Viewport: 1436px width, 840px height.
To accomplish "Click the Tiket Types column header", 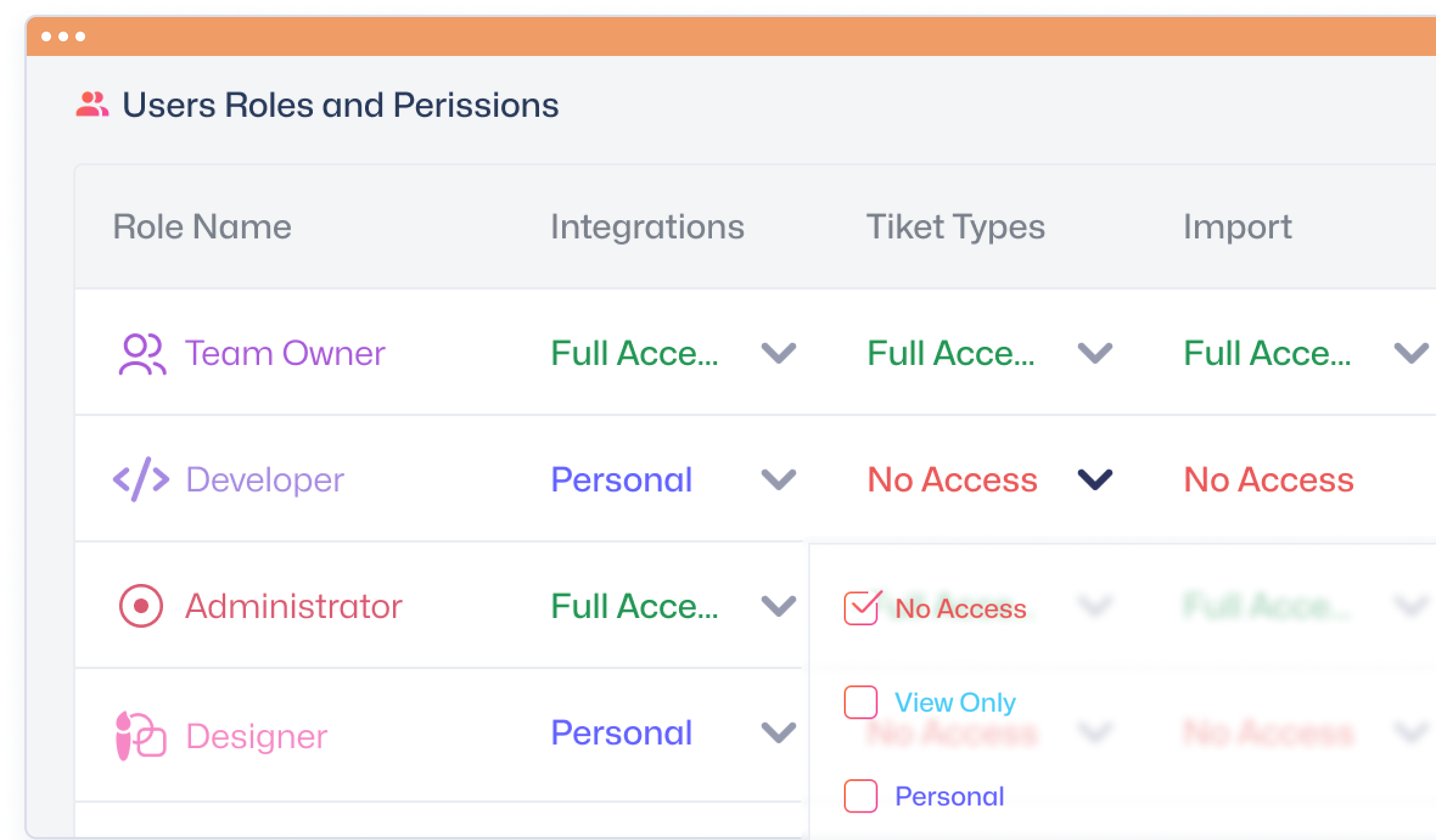I will (x=956, y=227).
